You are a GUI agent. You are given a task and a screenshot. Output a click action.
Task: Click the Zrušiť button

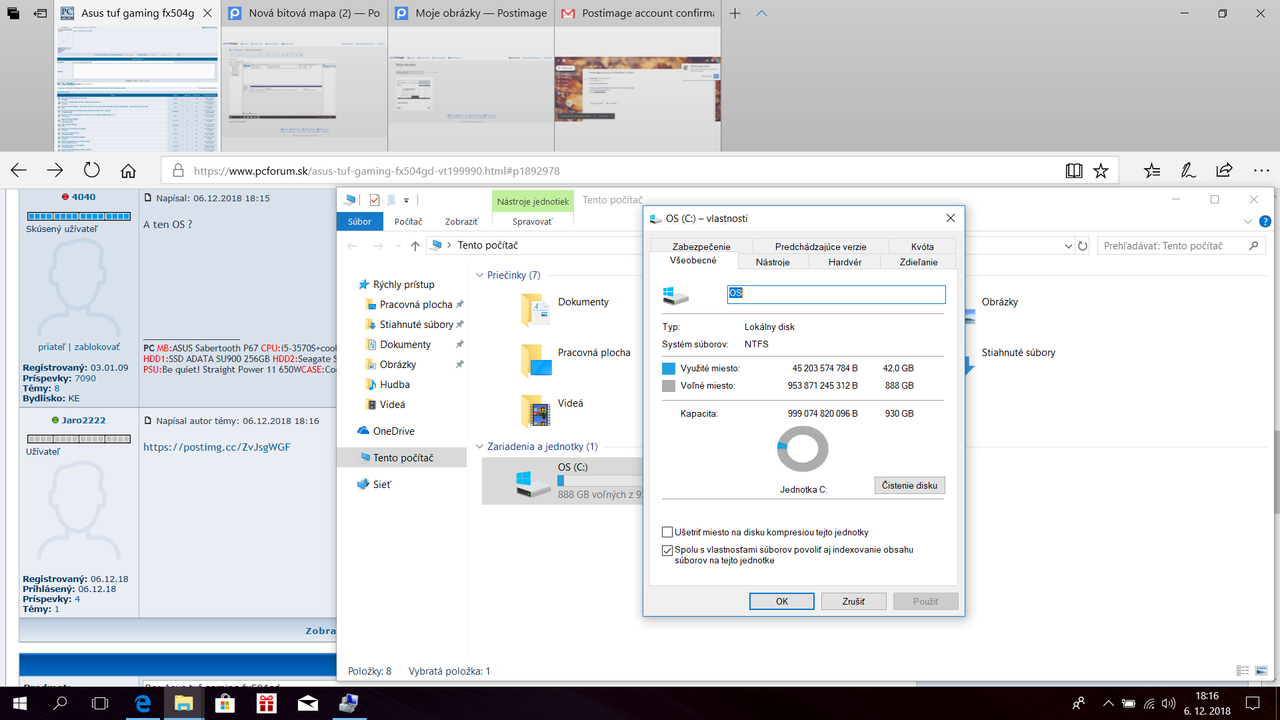click(x=854, y=601)
